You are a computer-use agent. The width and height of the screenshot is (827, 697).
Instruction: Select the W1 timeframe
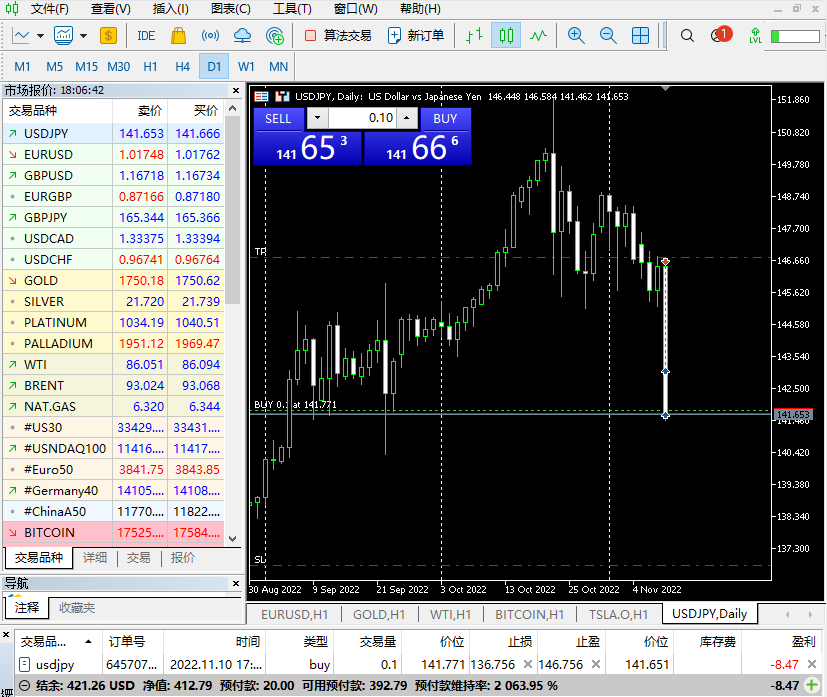tap(246, 67)
